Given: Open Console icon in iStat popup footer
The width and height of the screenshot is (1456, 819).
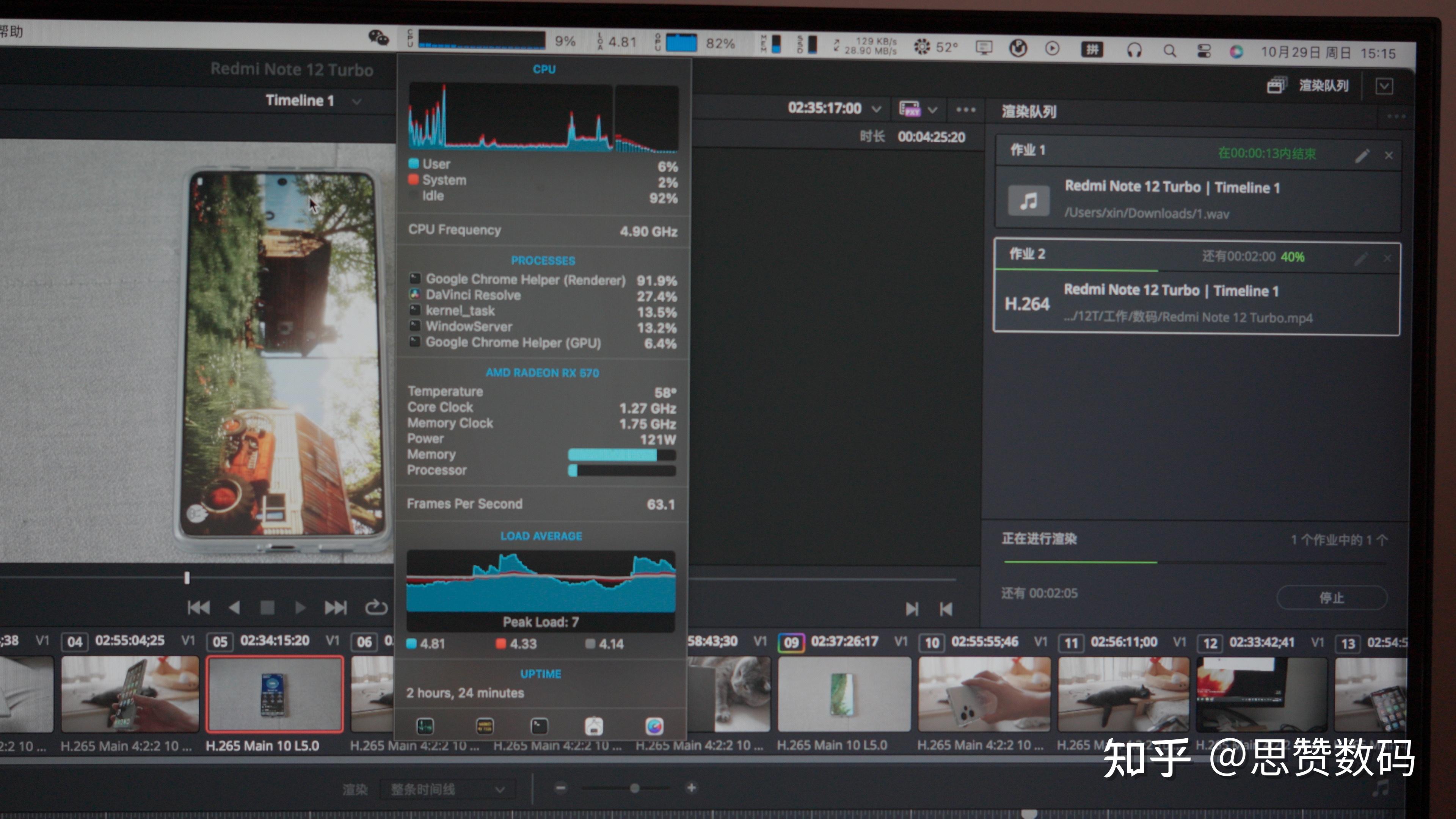Looking at the screenshot, I should tap(485, 726).
